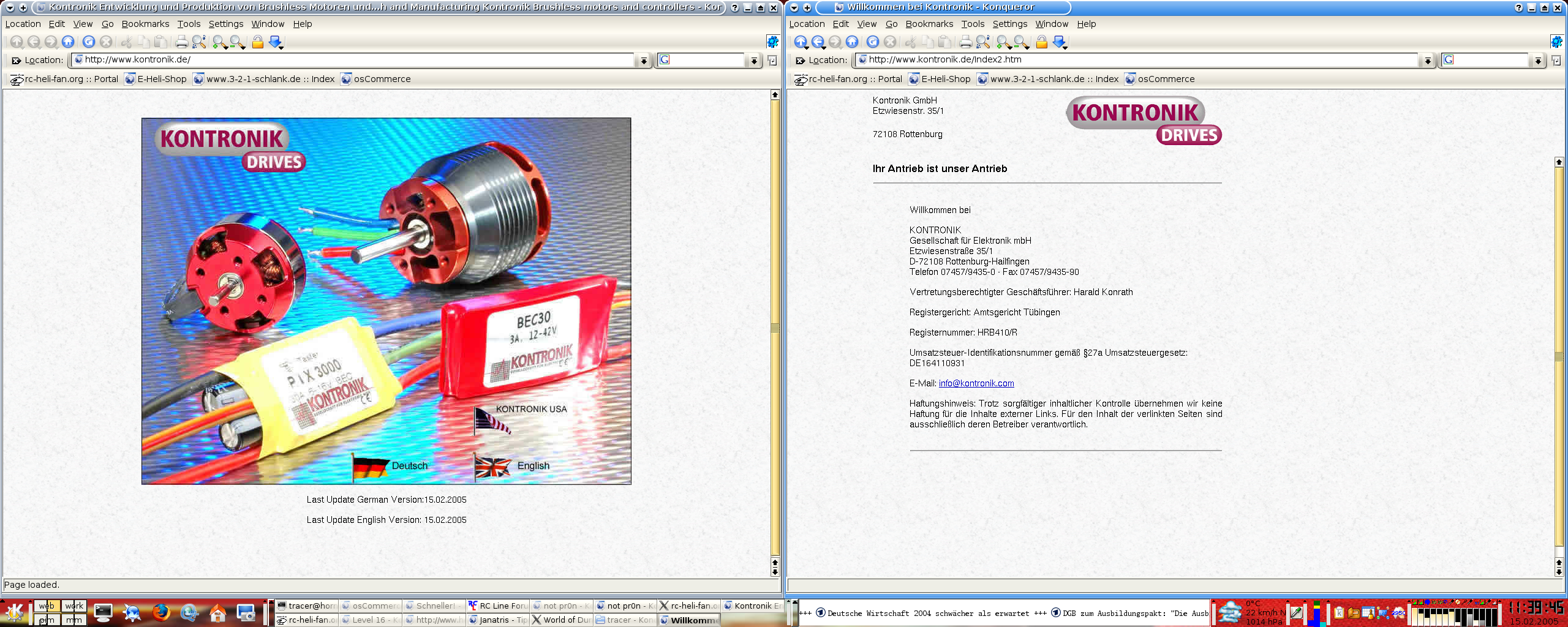Switch to the 'web' virtual desktop

pyautogui.click(x=47, y=606)
